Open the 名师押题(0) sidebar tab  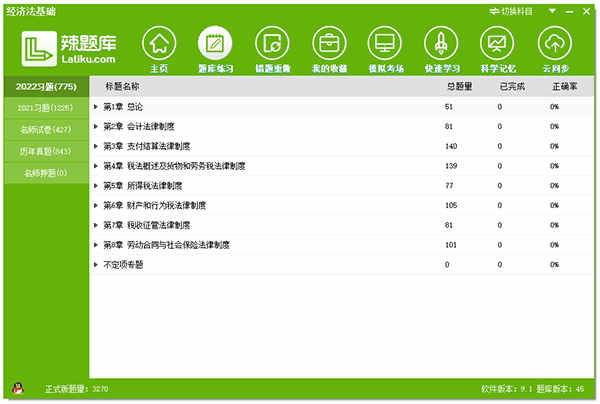46,173
